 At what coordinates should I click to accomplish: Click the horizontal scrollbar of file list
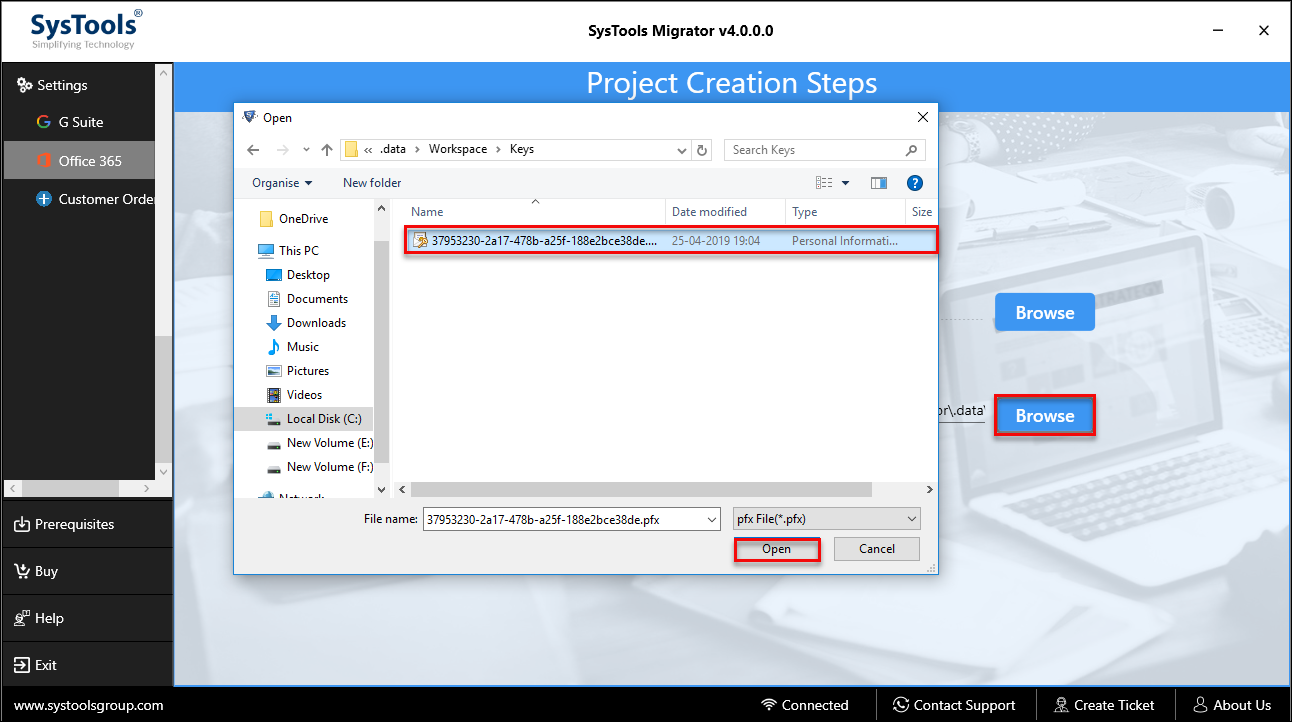pos(641,490)
